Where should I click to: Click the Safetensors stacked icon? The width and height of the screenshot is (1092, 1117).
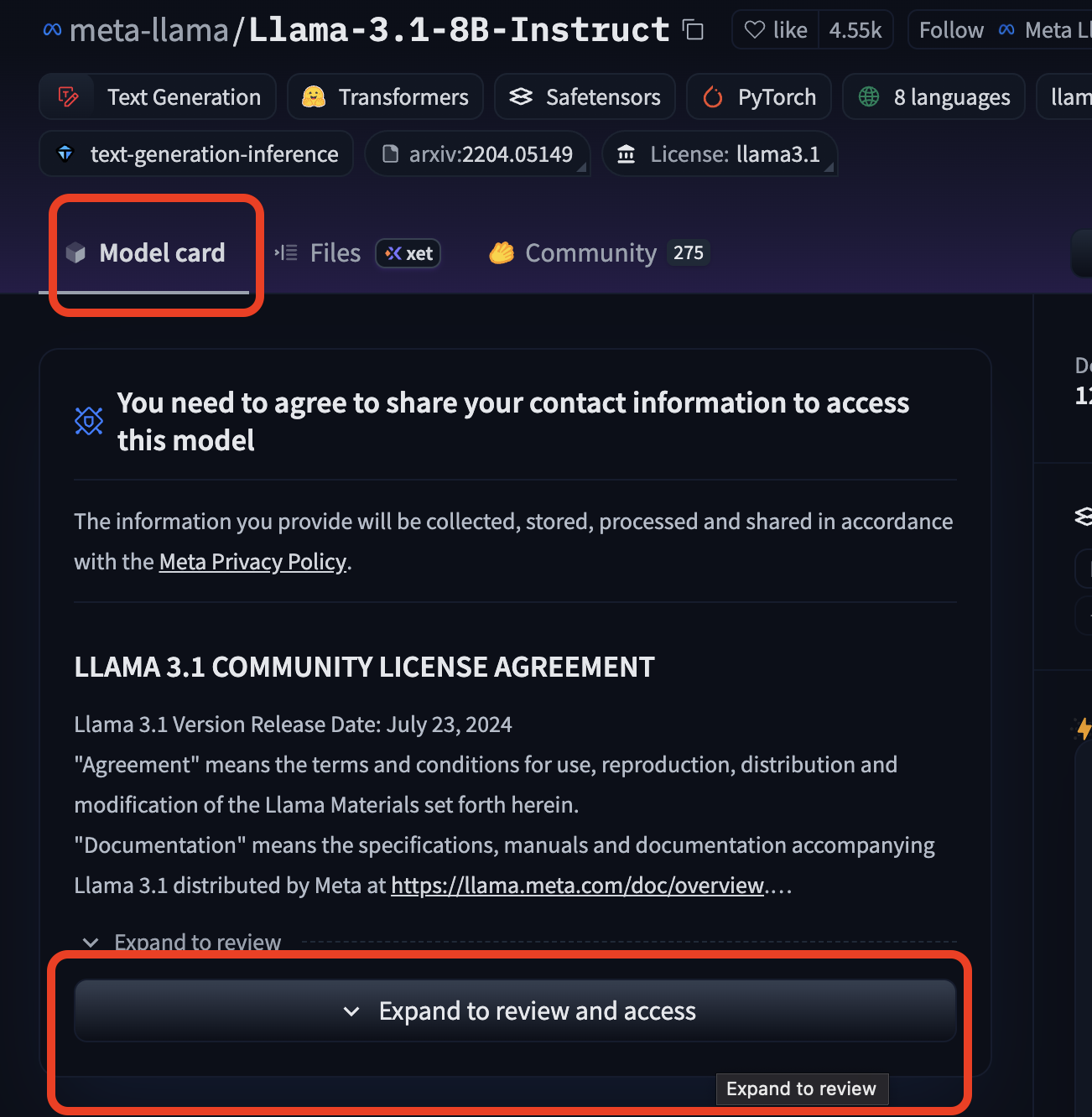pyautogui.click(x=521, y=96)
